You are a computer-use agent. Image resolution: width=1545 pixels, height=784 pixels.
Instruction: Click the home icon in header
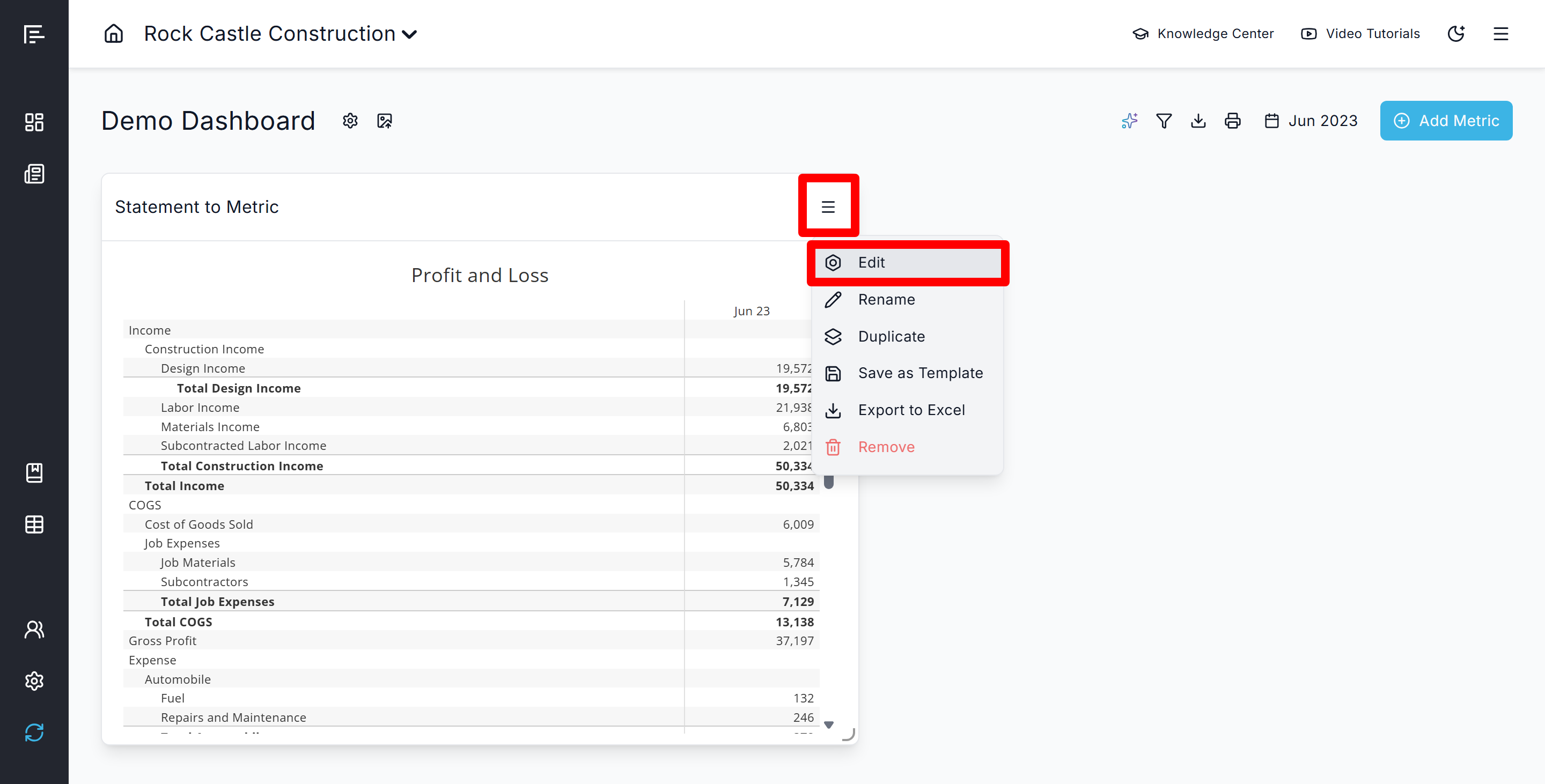coord(113,34)
